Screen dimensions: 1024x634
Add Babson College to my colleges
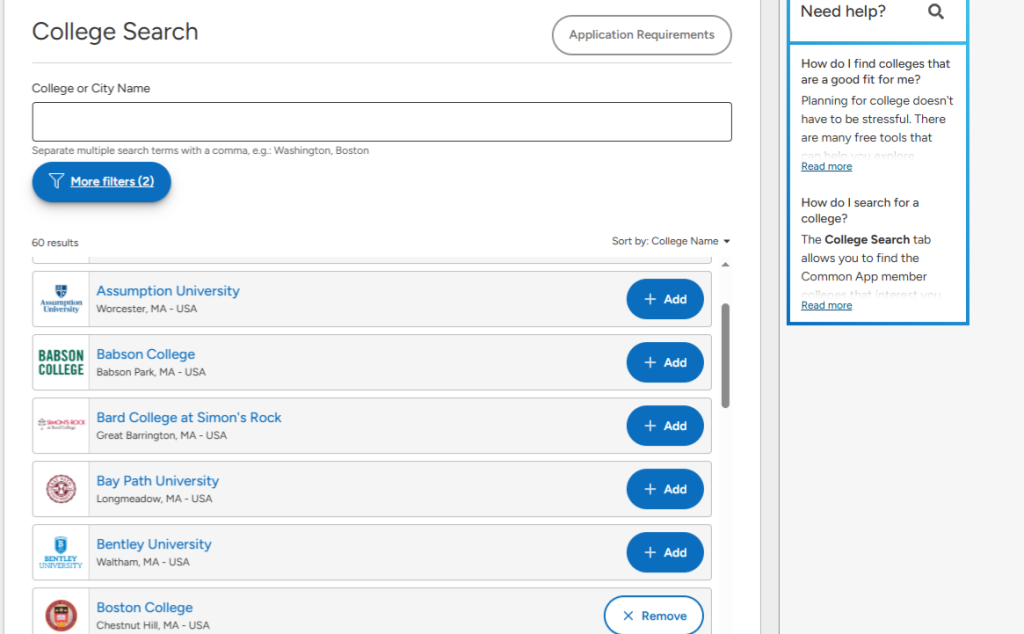tap(665, 362)
